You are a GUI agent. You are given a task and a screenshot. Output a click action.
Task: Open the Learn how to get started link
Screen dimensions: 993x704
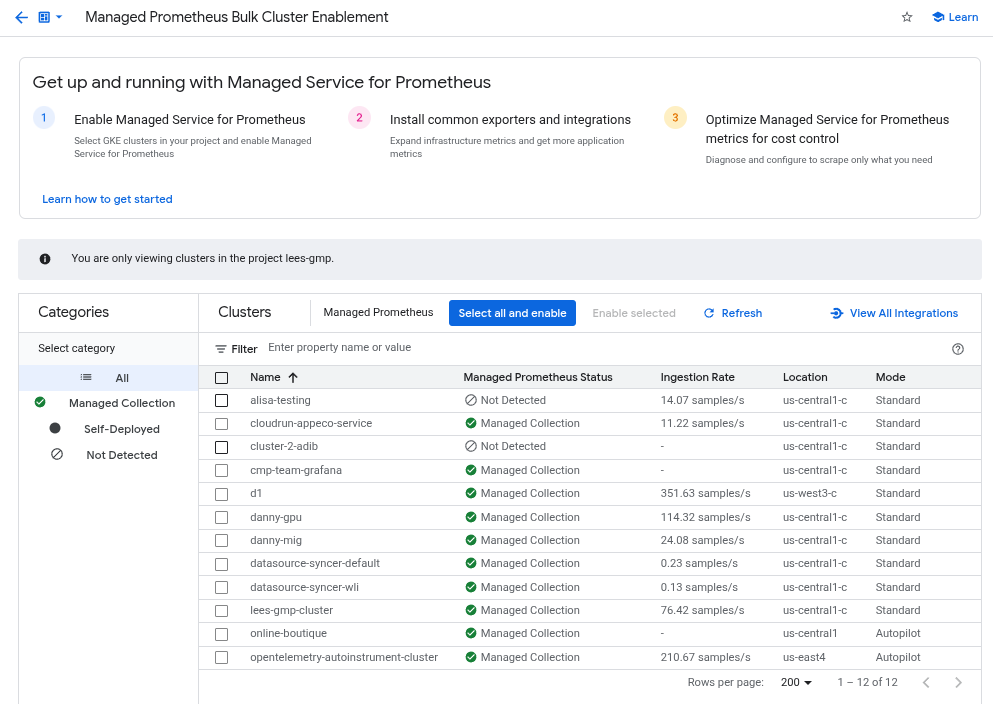click(x=107, y=199)
